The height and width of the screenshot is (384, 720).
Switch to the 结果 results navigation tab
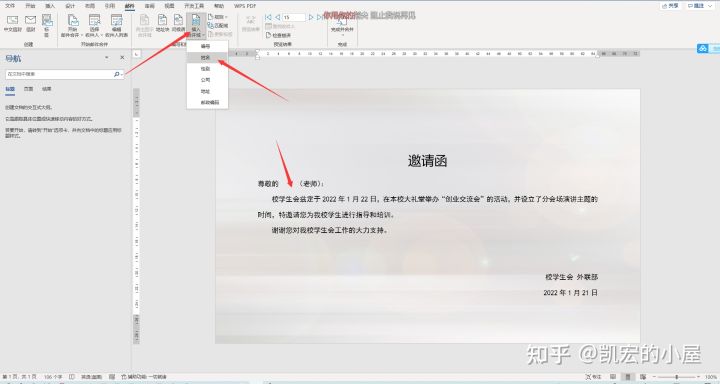47,89
